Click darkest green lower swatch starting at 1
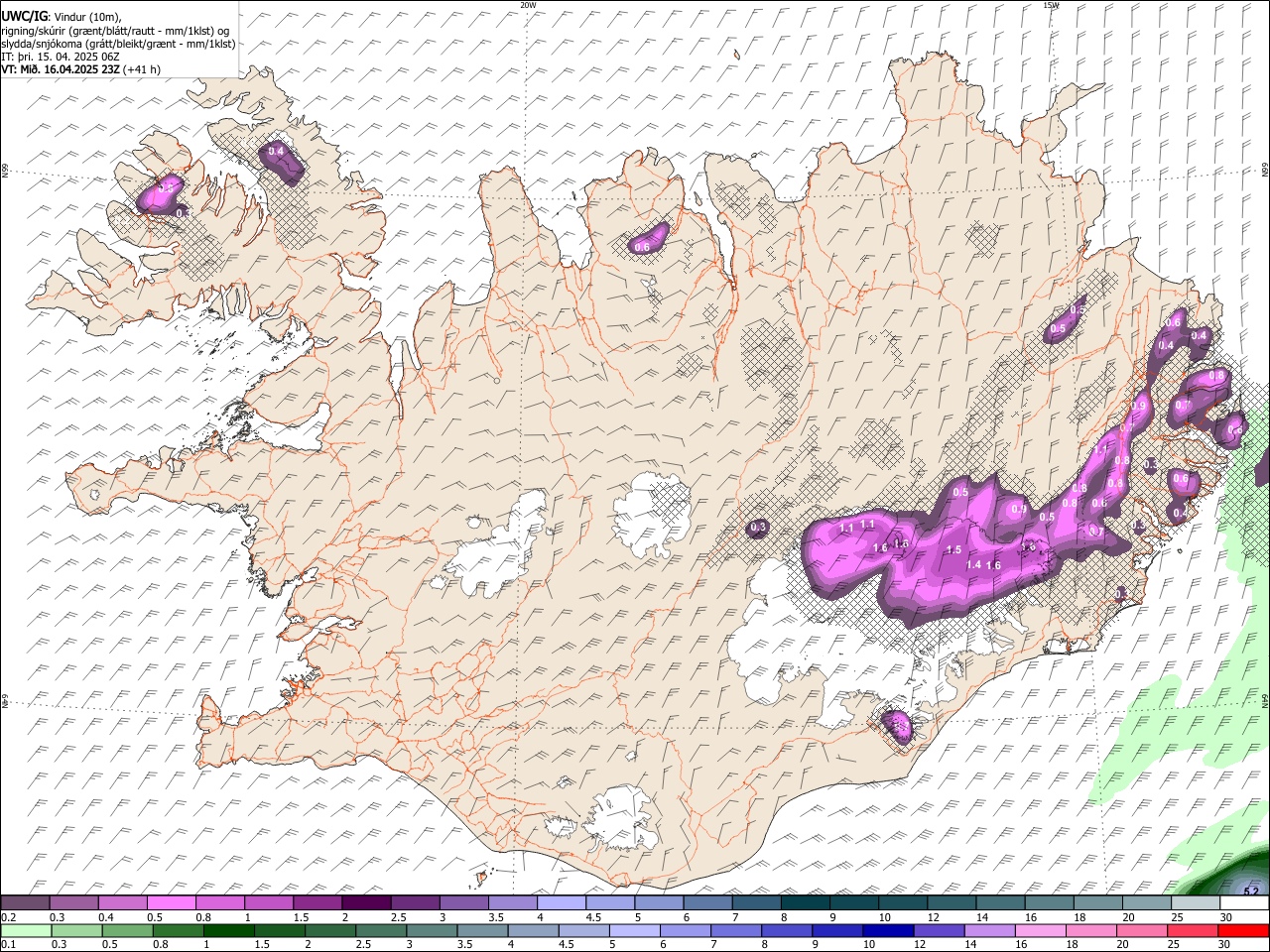The width and height of the screenshot is (1270, 952). tap(228, 931)
